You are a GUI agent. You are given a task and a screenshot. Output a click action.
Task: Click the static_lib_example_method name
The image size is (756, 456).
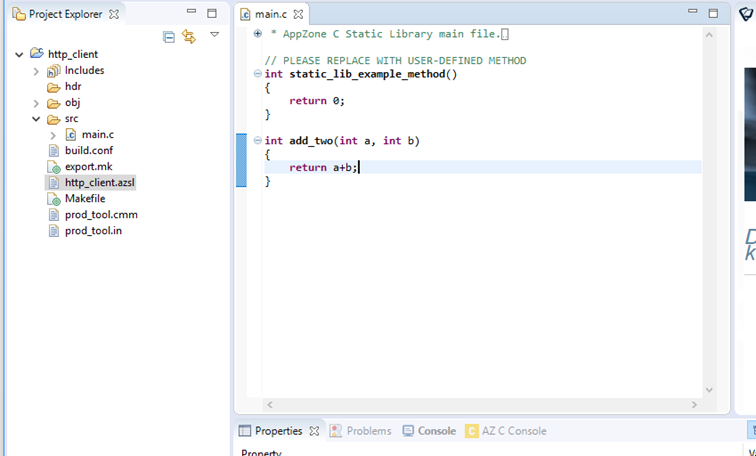(x=367, y=74)
